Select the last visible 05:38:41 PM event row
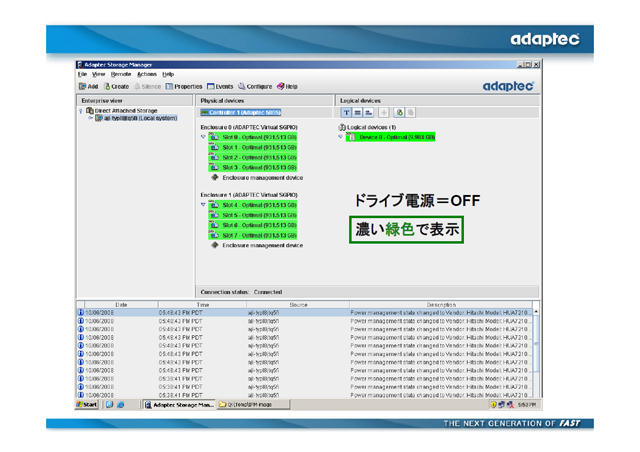The width and height of the screenshot is (640, 452). [305, 395]
